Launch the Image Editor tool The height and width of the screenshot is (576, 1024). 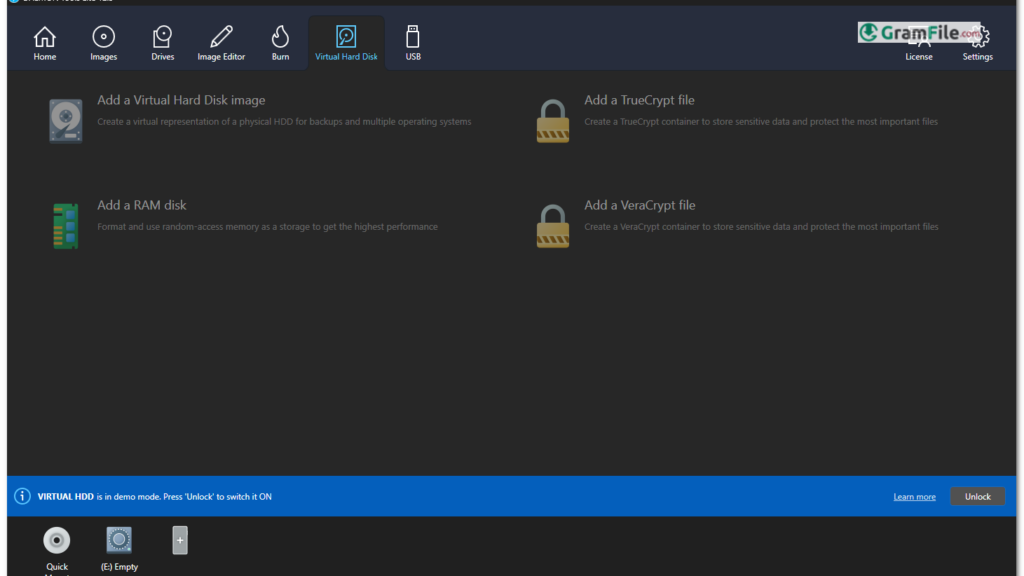221,43
